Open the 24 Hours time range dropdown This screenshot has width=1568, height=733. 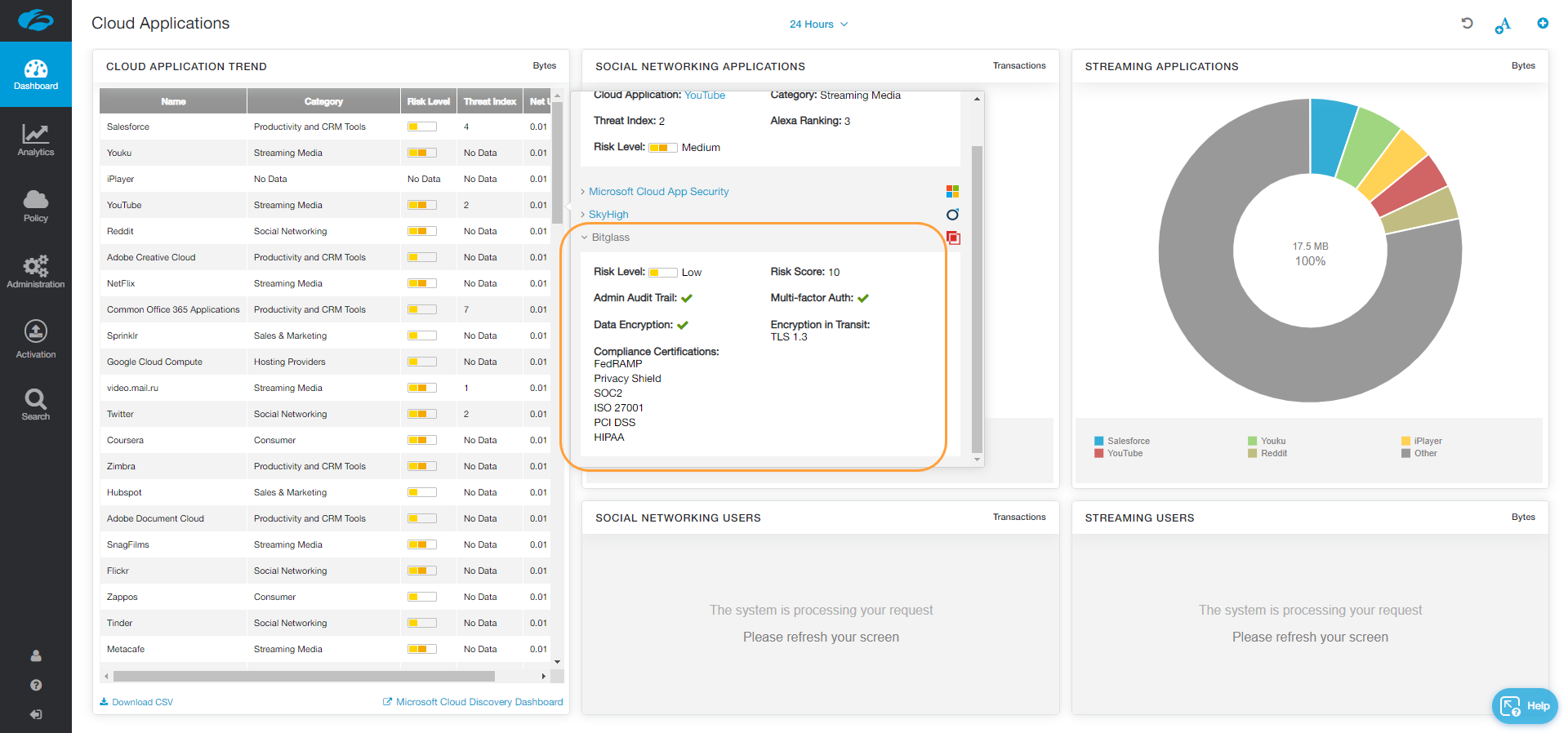(818, 24)
